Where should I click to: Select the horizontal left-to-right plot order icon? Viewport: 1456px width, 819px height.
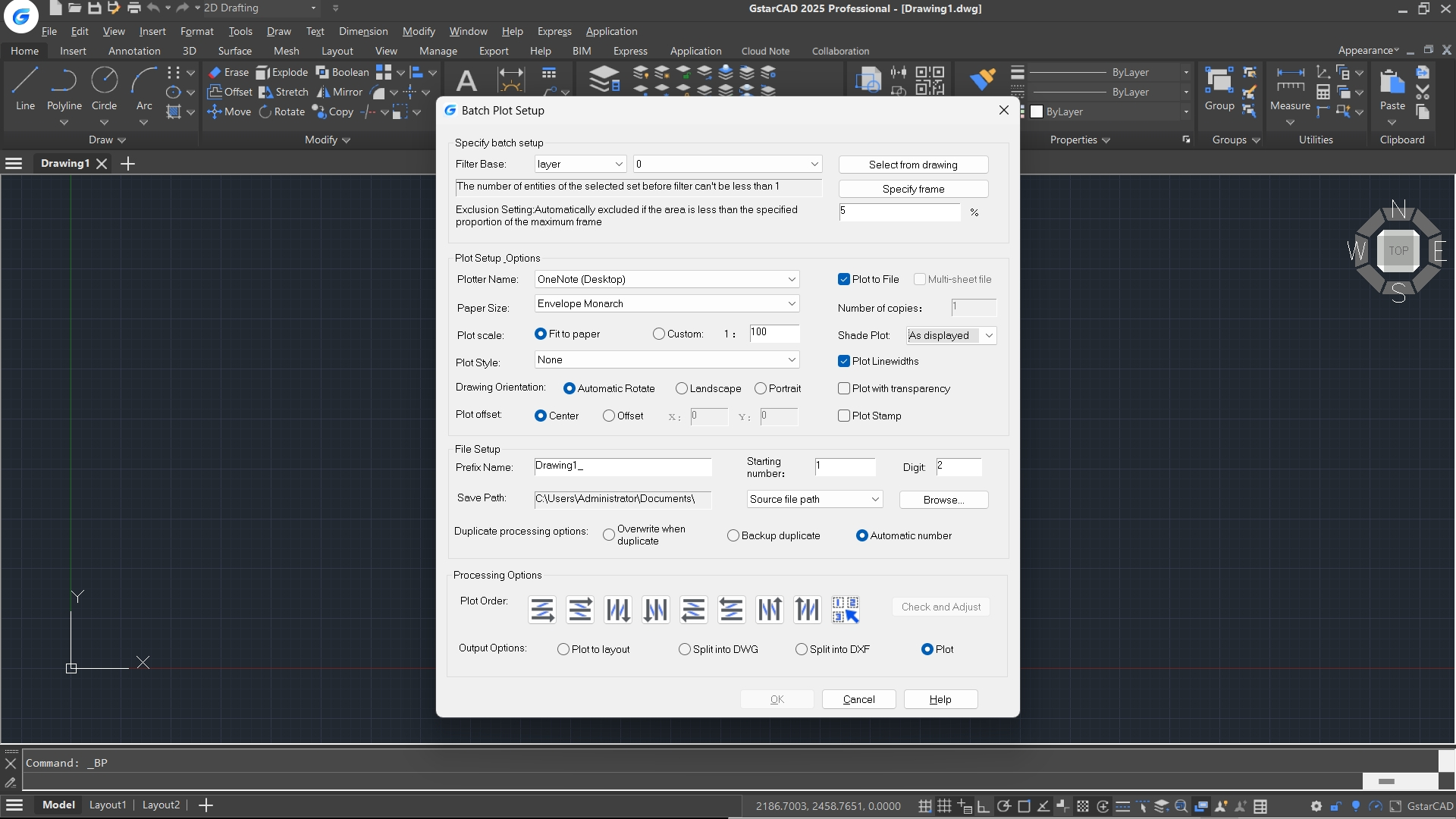[541, 609]
